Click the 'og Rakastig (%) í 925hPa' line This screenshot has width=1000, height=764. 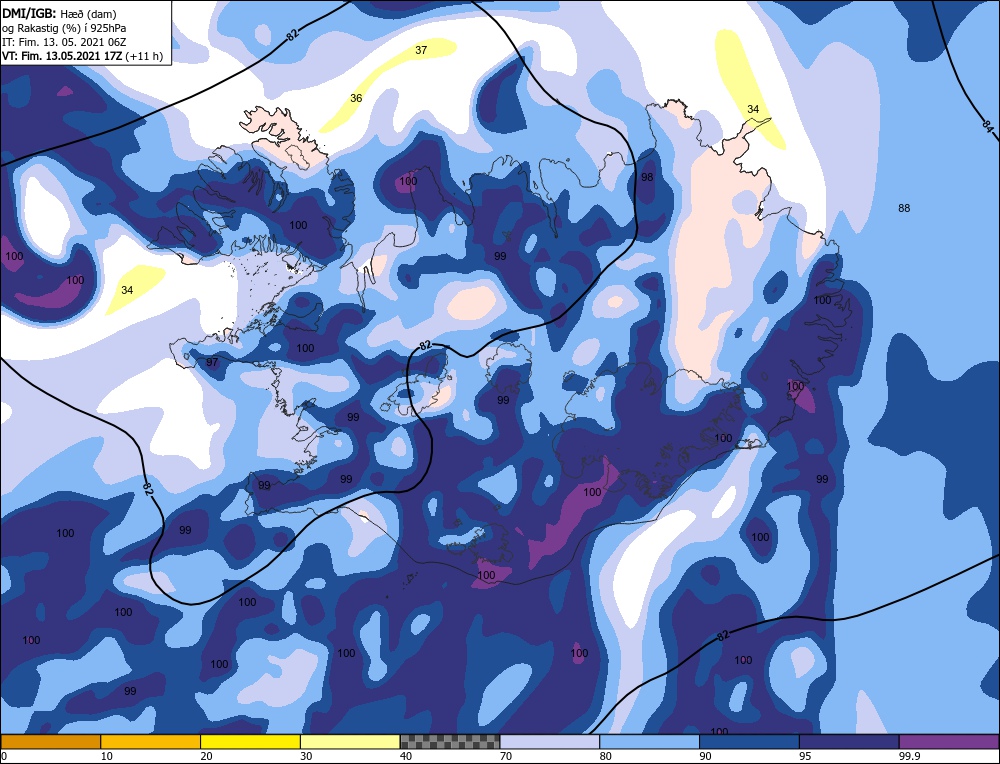pos(64,28)
